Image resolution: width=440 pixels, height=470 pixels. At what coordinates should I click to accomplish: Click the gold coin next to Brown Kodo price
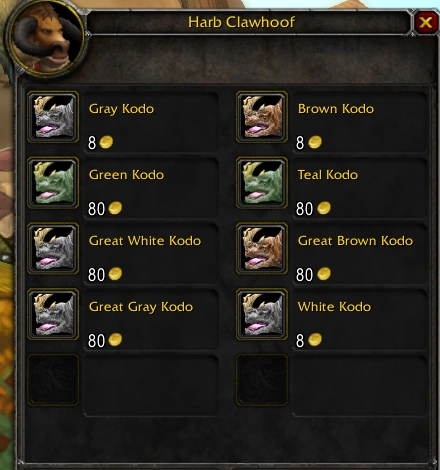[315, 142]
